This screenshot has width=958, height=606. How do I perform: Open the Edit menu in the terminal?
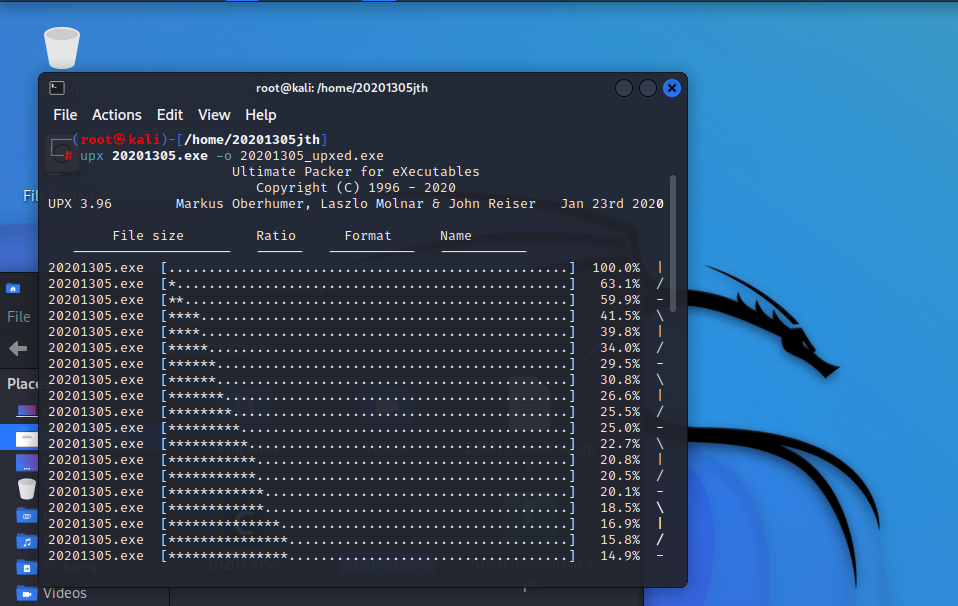click(x=170, y=115)
